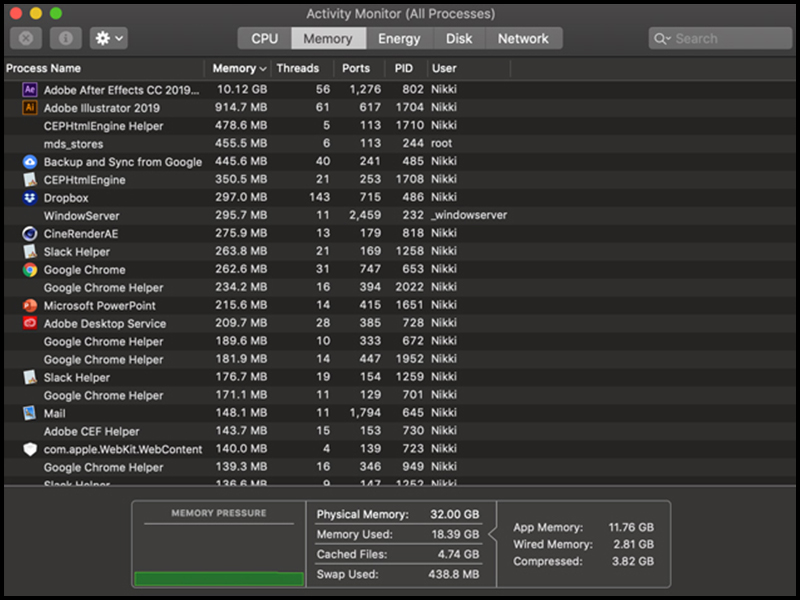The width and height of the screenshot is (800, 600).
Task: Click the 914.7 MB memory value
Action: point(241,107)
